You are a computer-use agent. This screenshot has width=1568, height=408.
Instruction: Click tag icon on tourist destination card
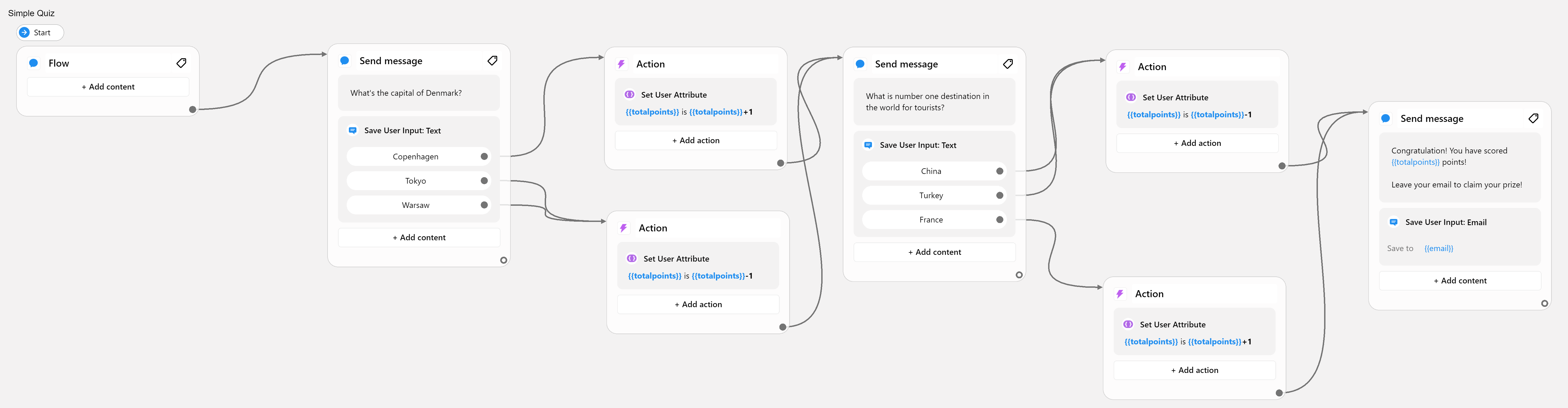1008,64
